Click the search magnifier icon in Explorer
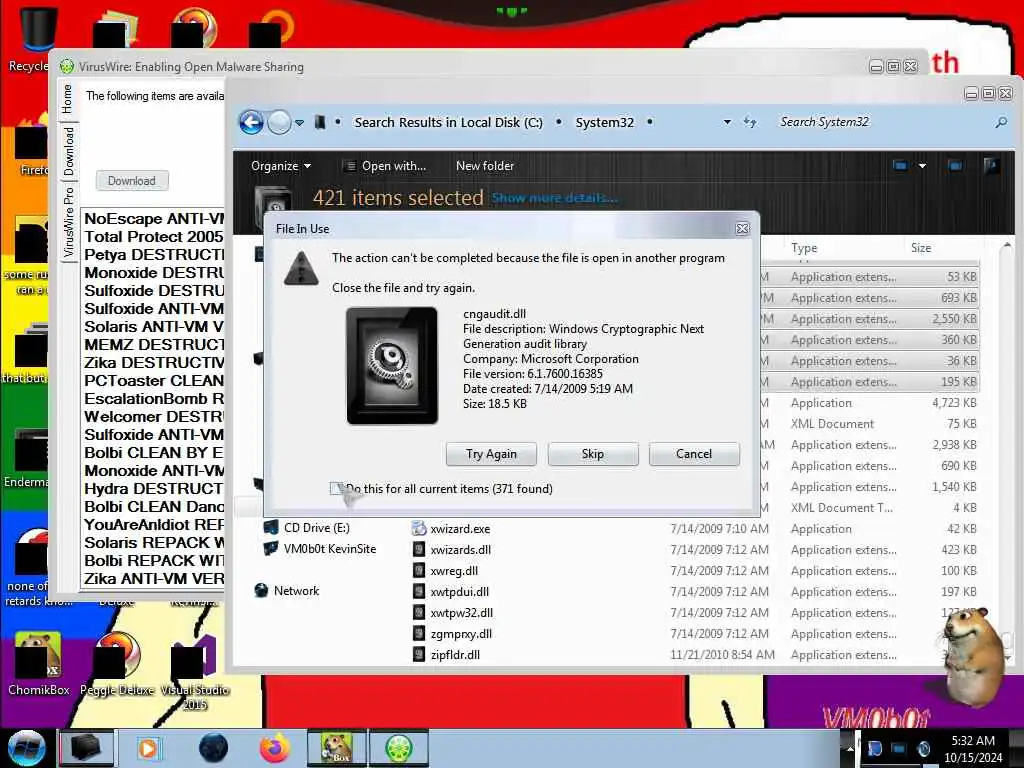This screenshot has width=1024, height=768. 1000,122
